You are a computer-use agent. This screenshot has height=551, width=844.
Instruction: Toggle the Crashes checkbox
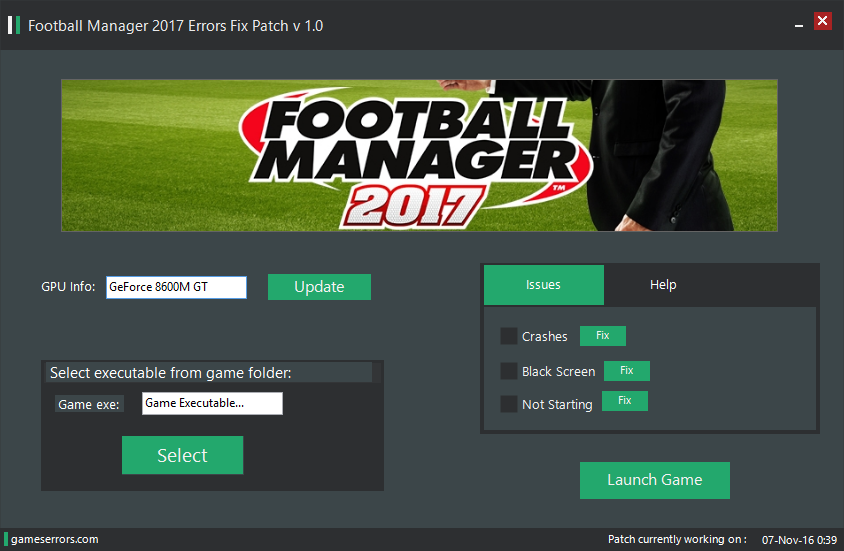click(509, 336)
